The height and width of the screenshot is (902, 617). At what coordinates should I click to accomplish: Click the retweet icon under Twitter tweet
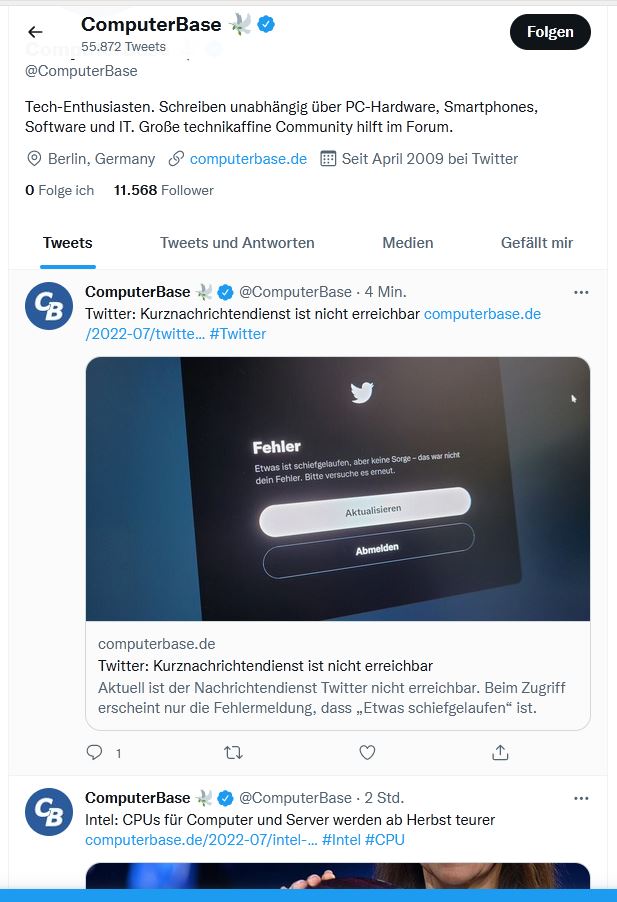tap(233, 752)
